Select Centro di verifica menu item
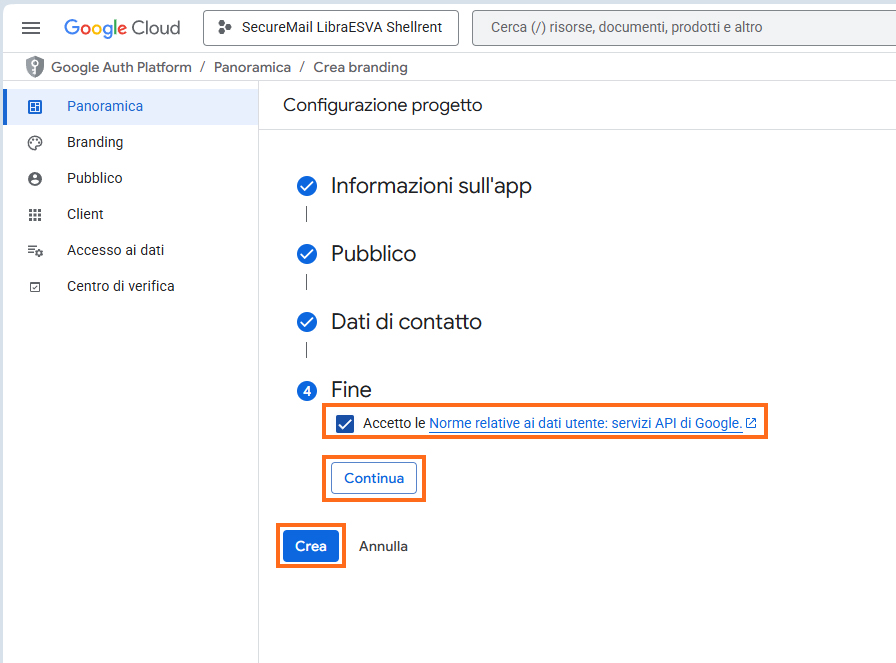Screen dimensions: 896x663 [120, 287]
